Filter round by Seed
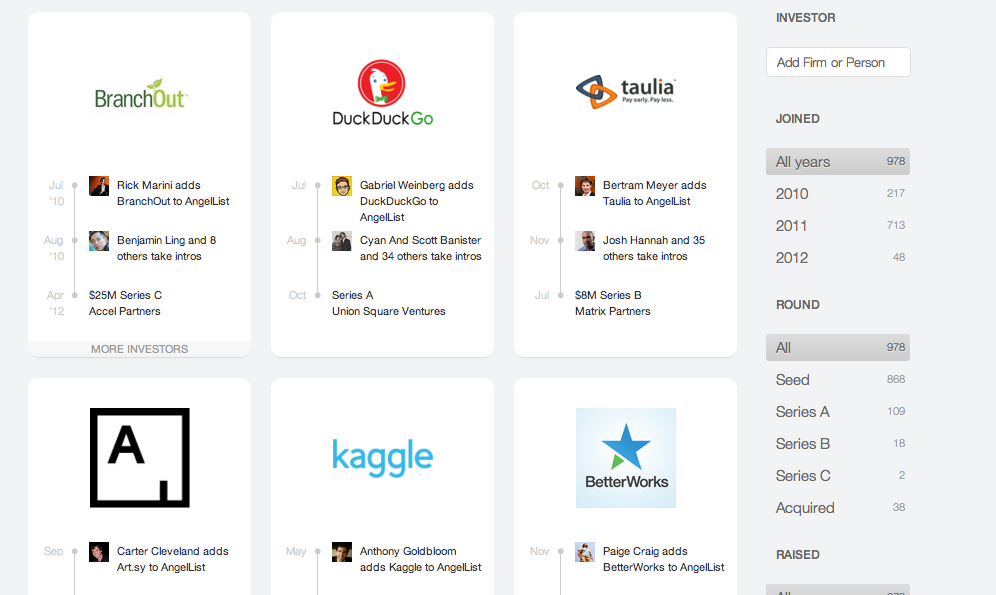Screen dimensions: 996x595 click(x=838, y=380)
